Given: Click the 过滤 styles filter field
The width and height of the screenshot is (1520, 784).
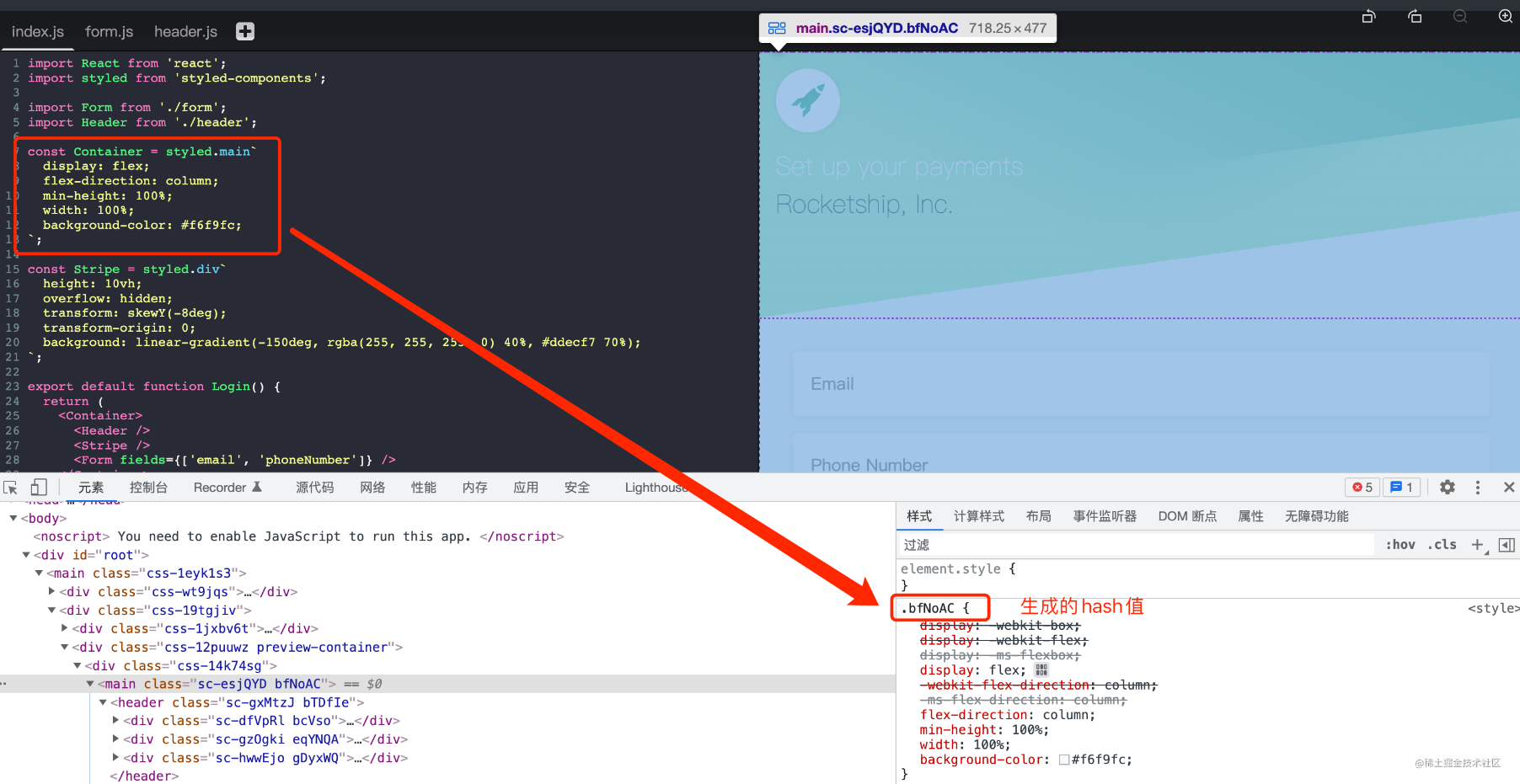Looking at the screenshot, I should [1137, 545].
